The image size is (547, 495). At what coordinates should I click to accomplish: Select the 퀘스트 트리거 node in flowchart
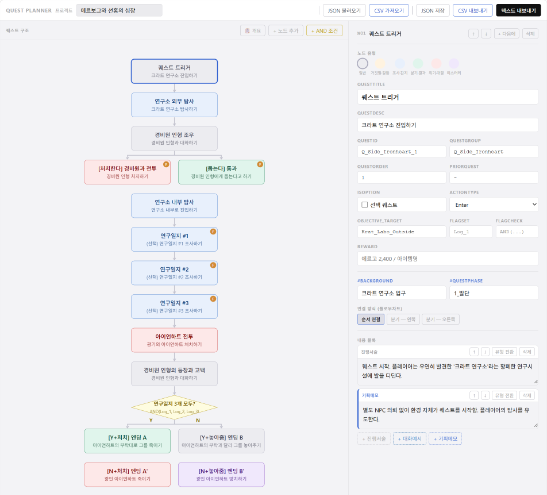coord(174,71)
